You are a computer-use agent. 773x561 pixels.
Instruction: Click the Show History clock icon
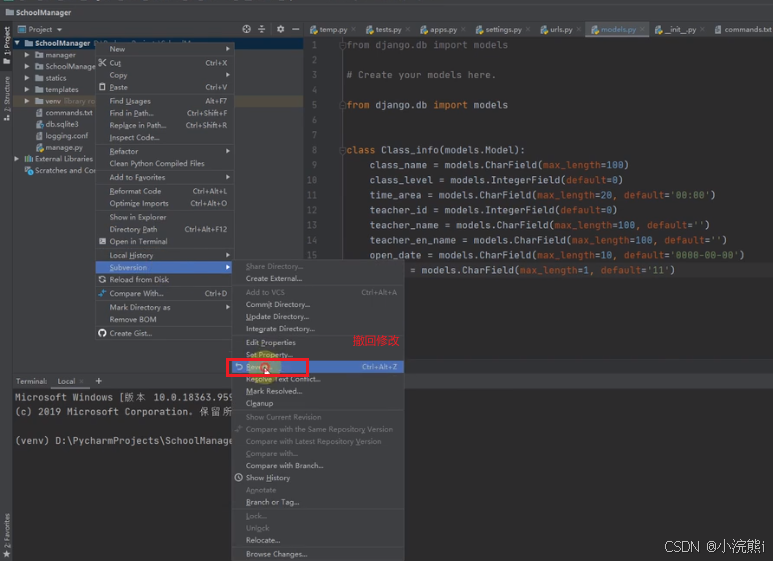point(239,477)
